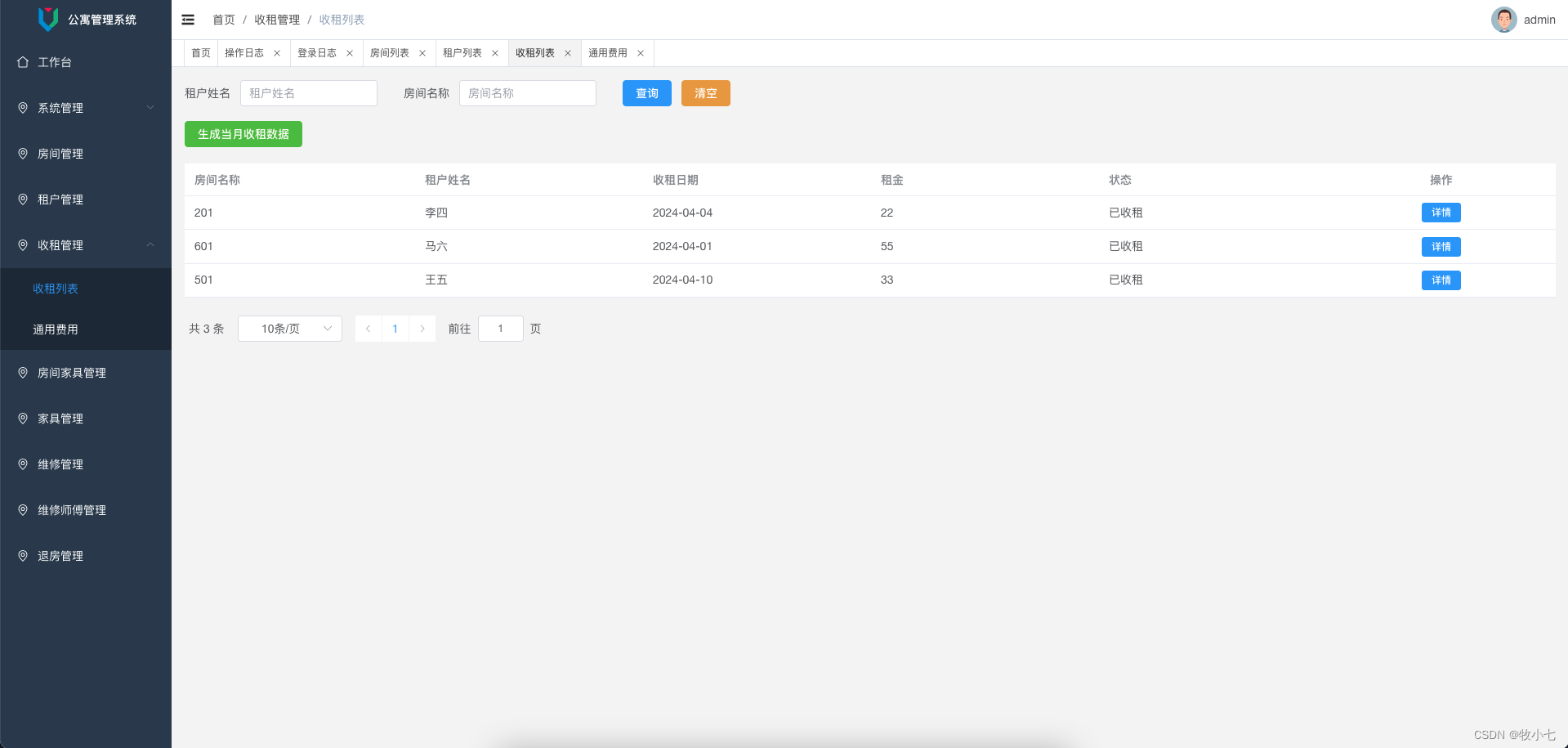Select page 1 in pagination
Image resolution: width=1568 pixels, height=748 pixels.
(x=395, y=329)
